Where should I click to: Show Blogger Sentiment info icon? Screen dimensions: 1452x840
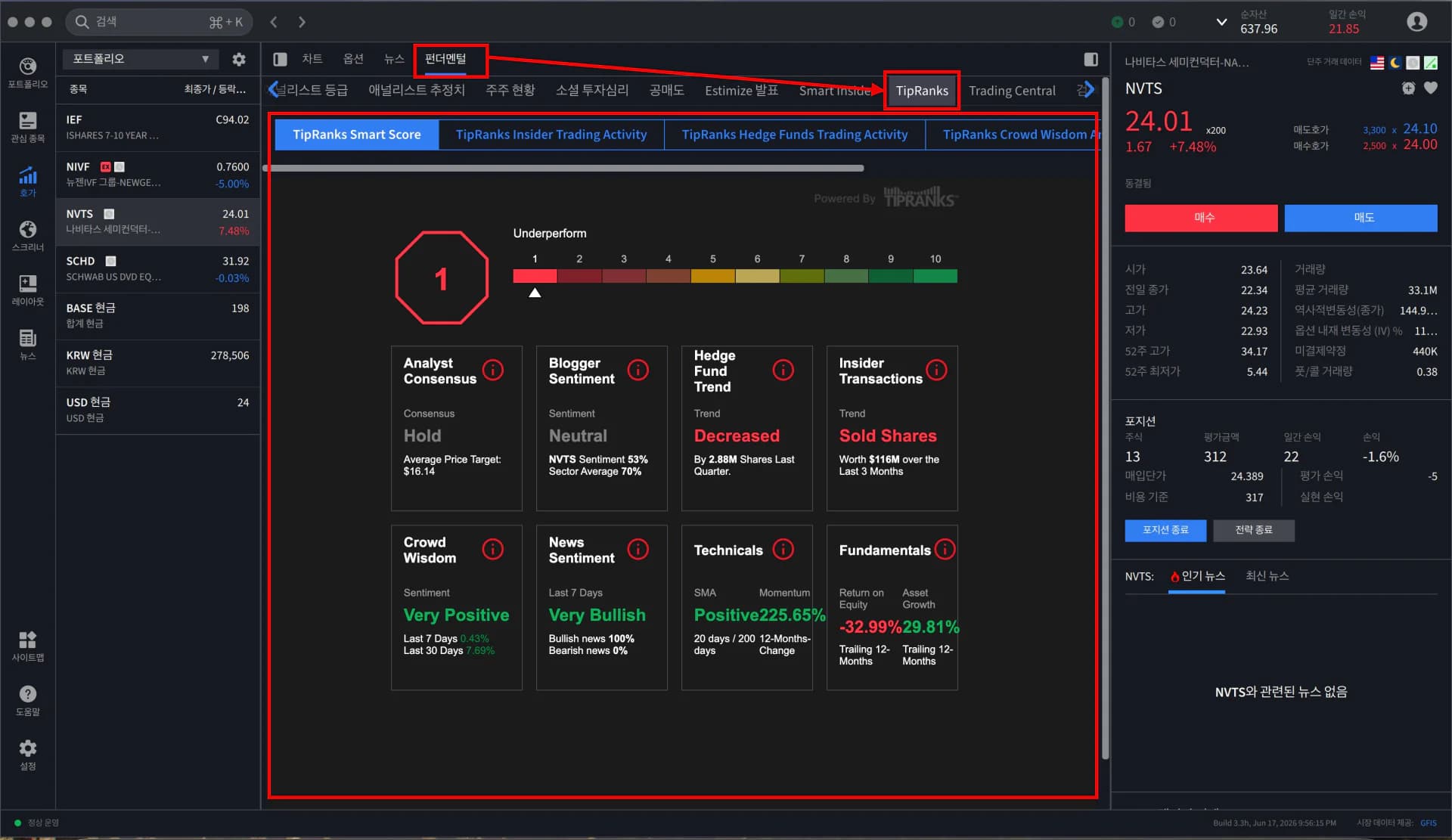[638, 370]
